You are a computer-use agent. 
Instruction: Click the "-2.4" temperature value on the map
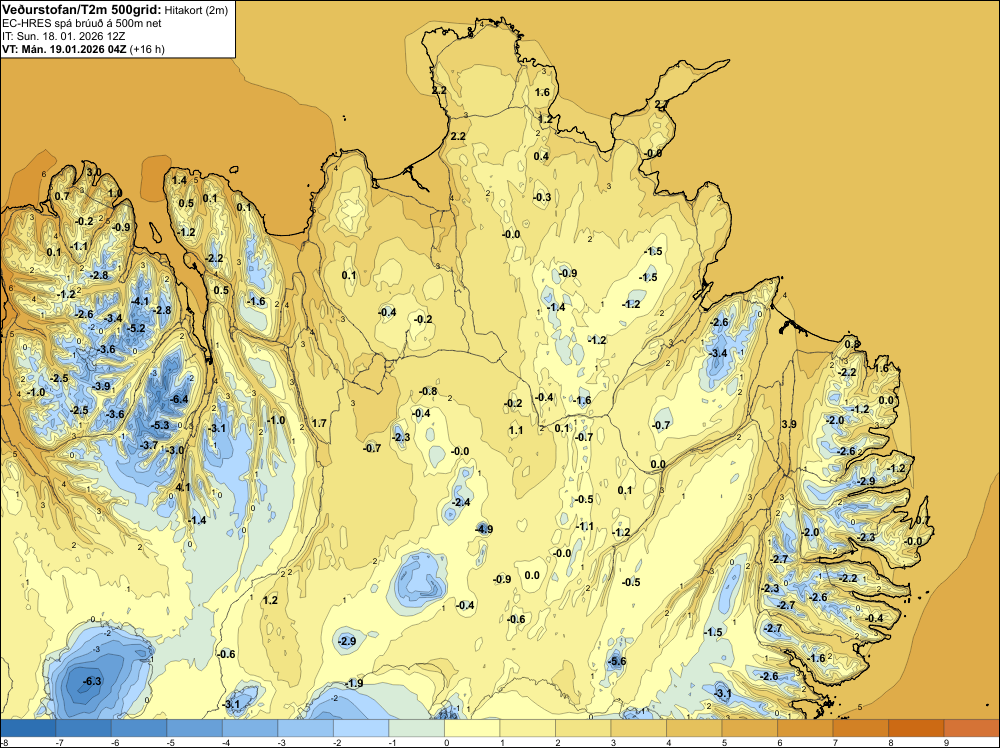point(460,502)
